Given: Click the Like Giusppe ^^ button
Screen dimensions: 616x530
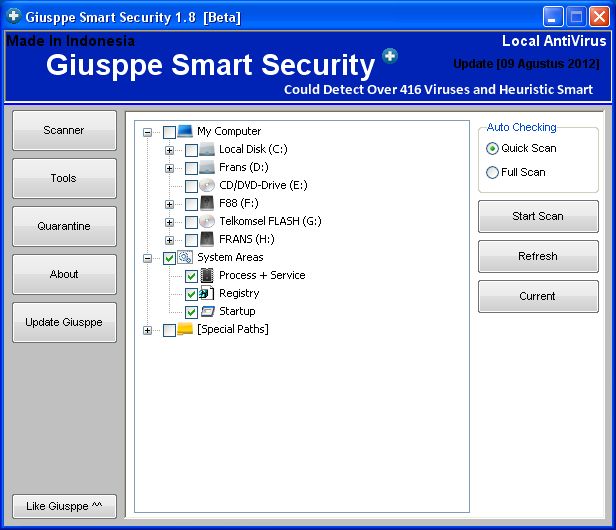Looking at the screenshot, I should [x=64, y=506].
